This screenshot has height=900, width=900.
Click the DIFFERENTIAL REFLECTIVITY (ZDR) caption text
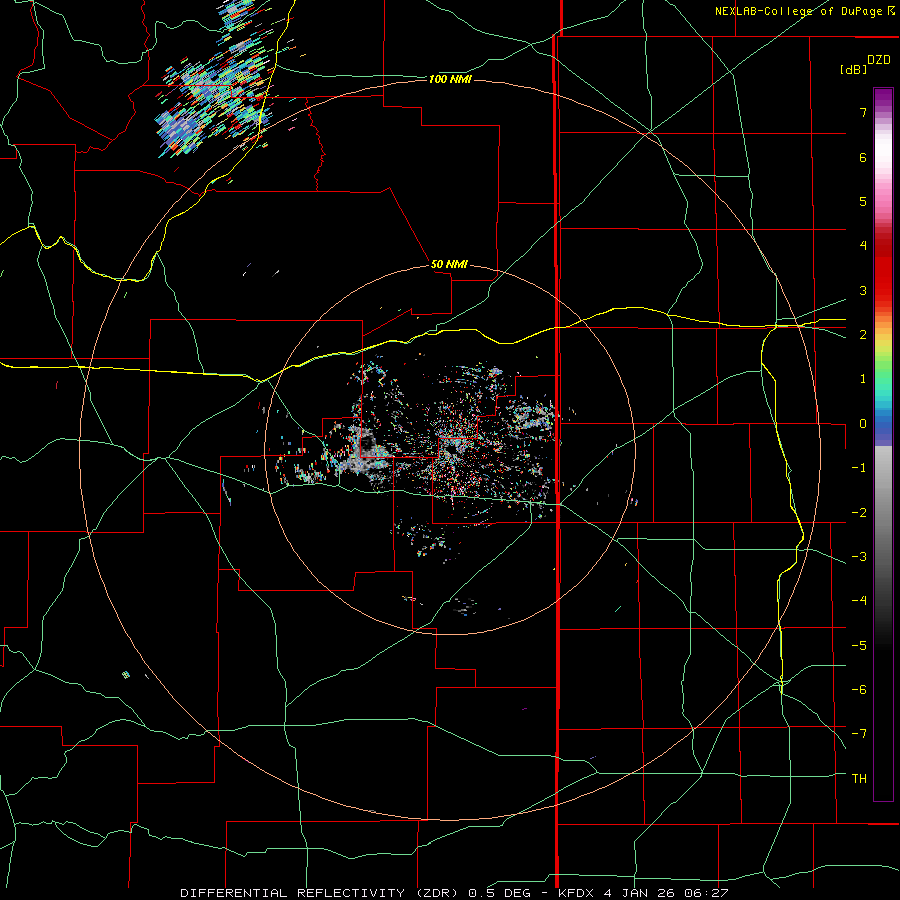point(320,893)
